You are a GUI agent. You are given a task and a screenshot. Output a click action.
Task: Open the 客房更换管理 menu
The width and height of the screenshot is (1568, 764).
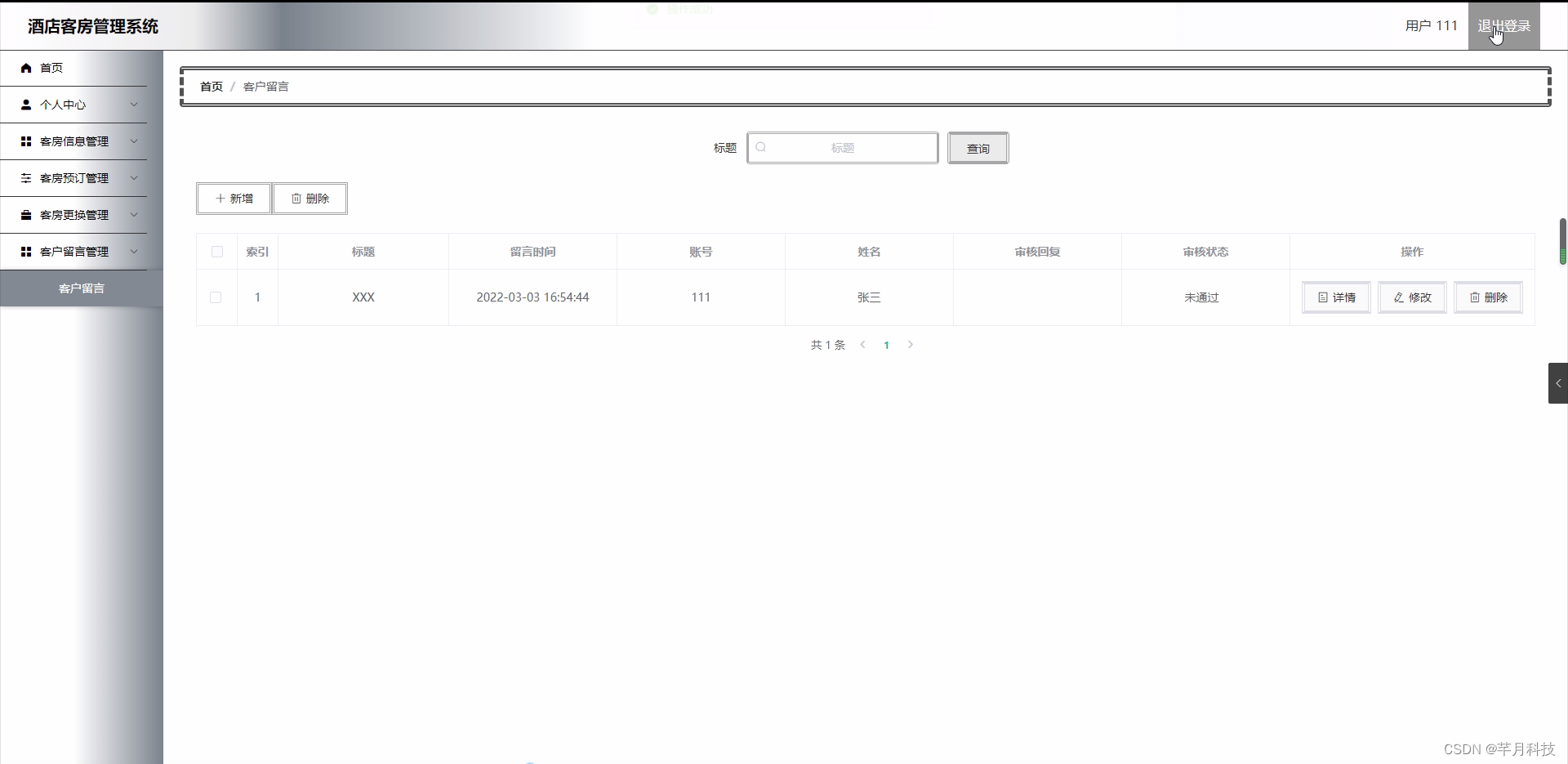[x=73, y=215]
